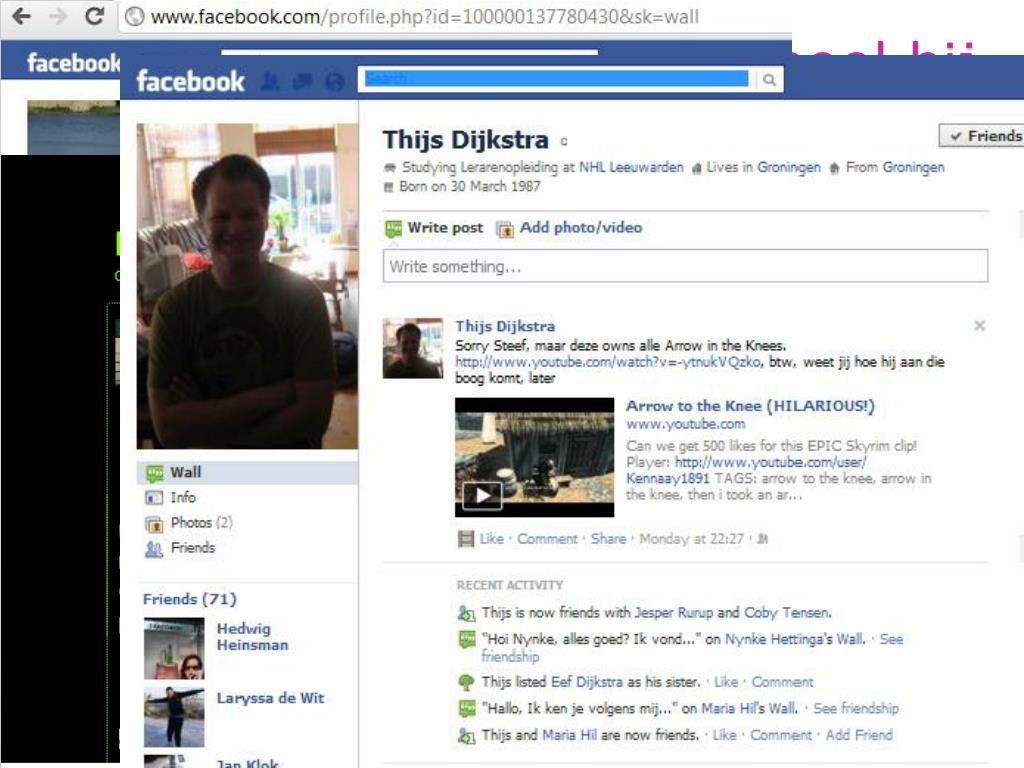1024x768 pixels.
Task: Click Hedwig Heinsman's thumbnail photo
Action: coord(174,648)
